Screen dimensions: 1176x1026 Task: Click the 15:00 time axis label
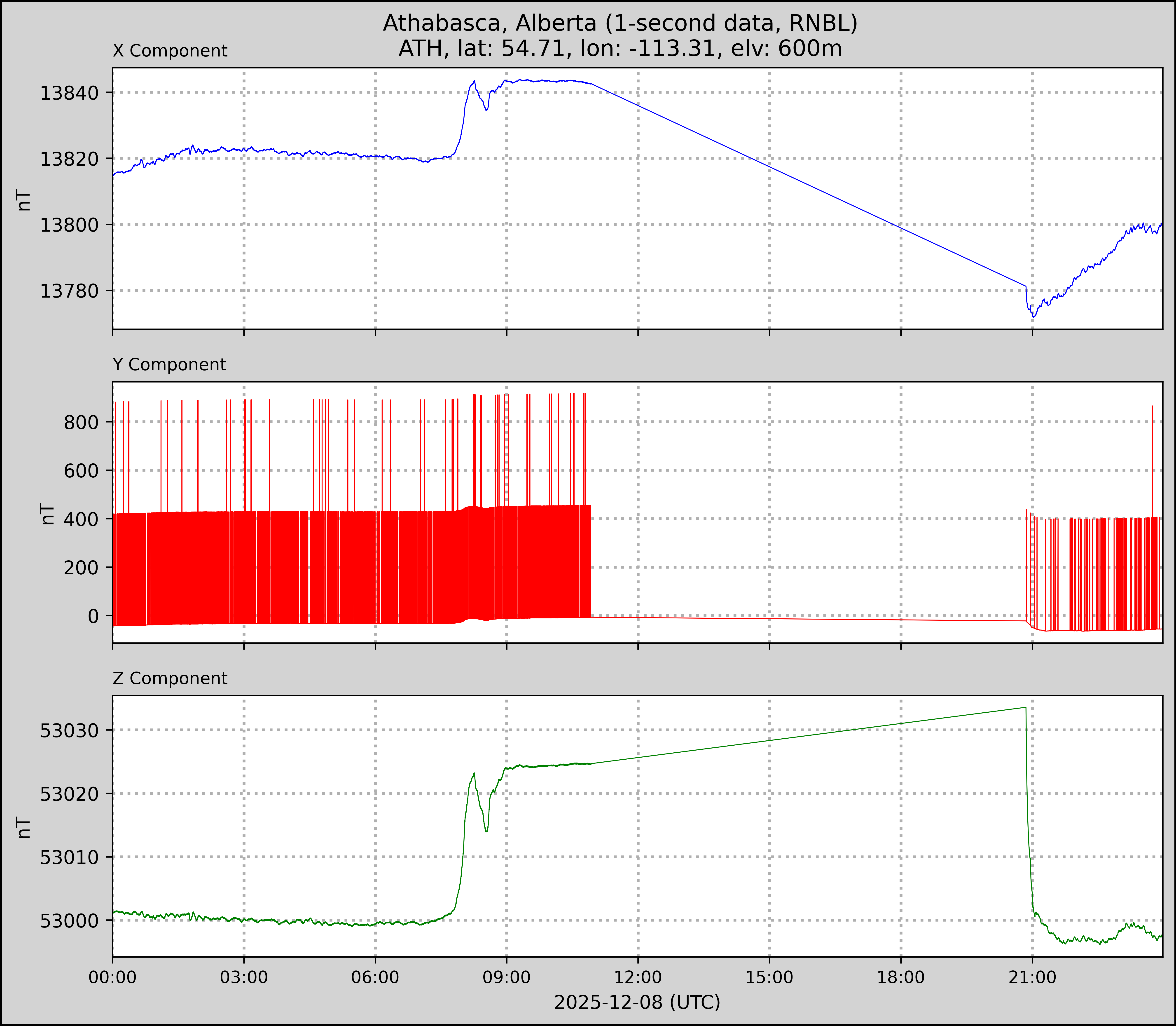pyautogui.click(x=769, y=977)
